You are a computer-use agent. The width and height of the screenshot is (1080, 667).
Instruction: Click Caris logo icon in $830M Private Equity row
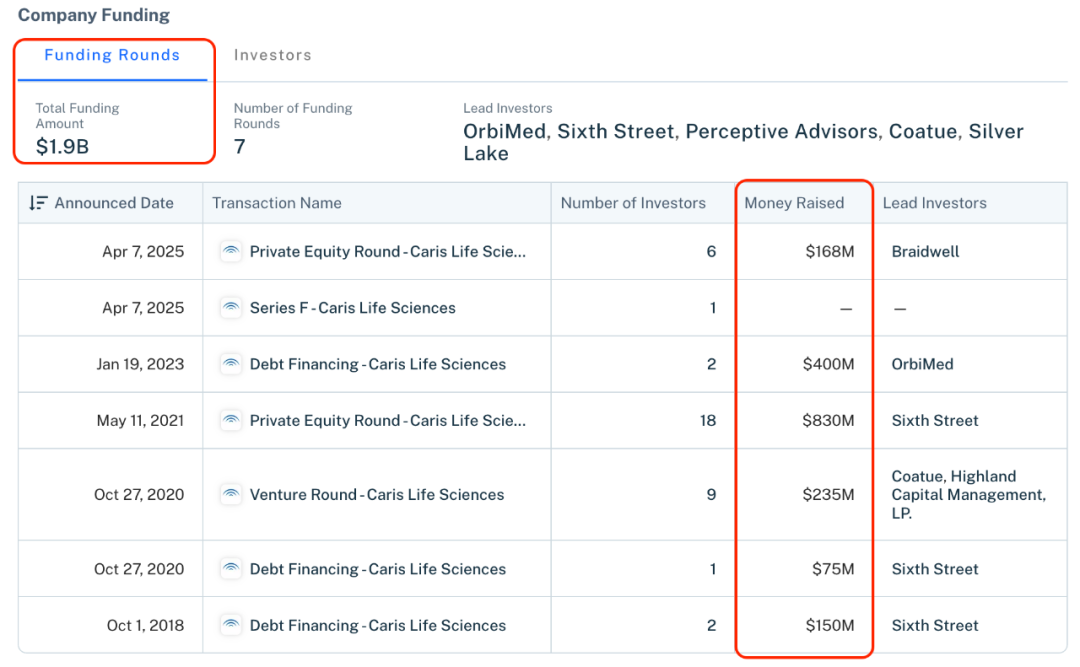coord(231,421)
